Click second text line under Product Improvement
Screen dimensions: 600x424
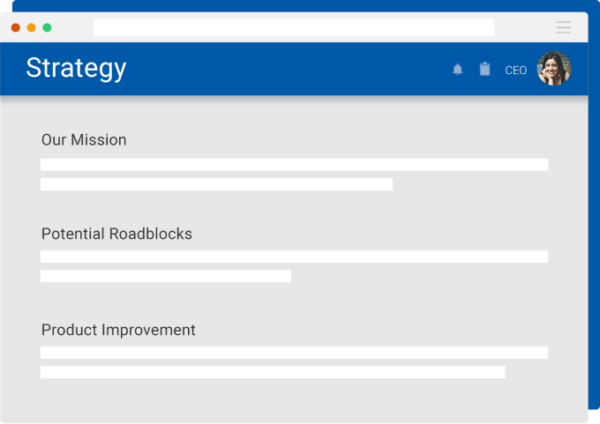pyautogui.click(x=272, y=372)
